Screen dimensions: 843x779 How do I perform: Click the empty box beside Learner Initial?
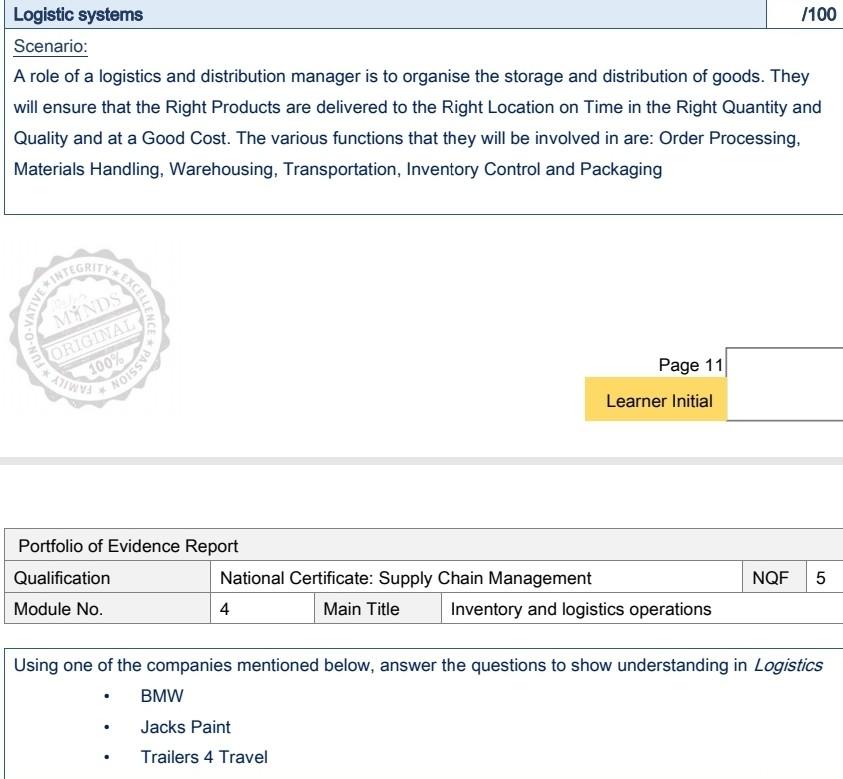(784, 384)
